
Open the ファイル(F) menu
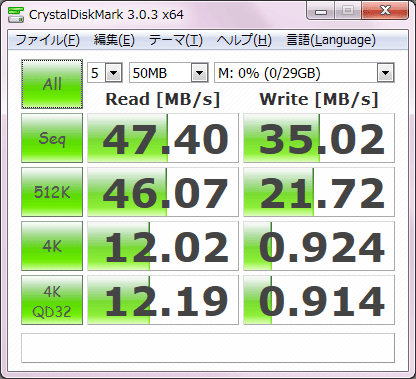(x=48, y=40)
